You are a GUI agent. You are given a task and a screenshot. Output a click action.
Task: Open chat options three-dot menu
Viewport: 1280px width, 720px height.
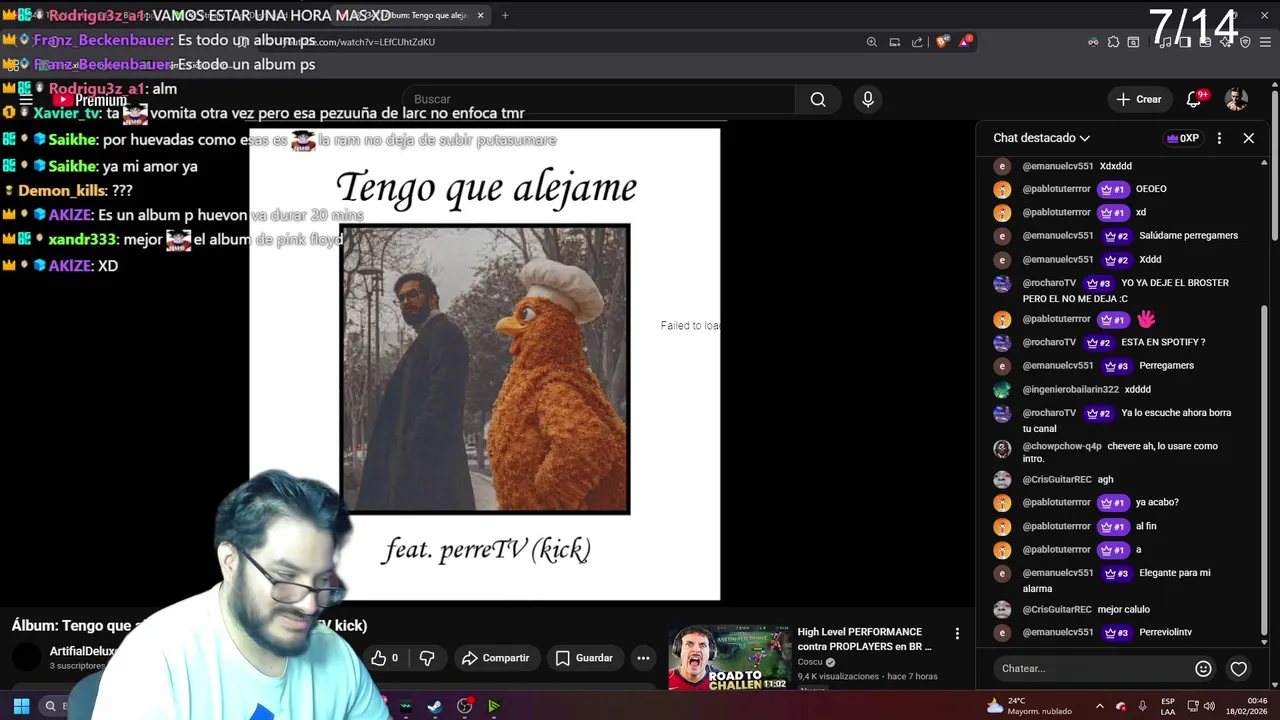(x=1219, y=138)
